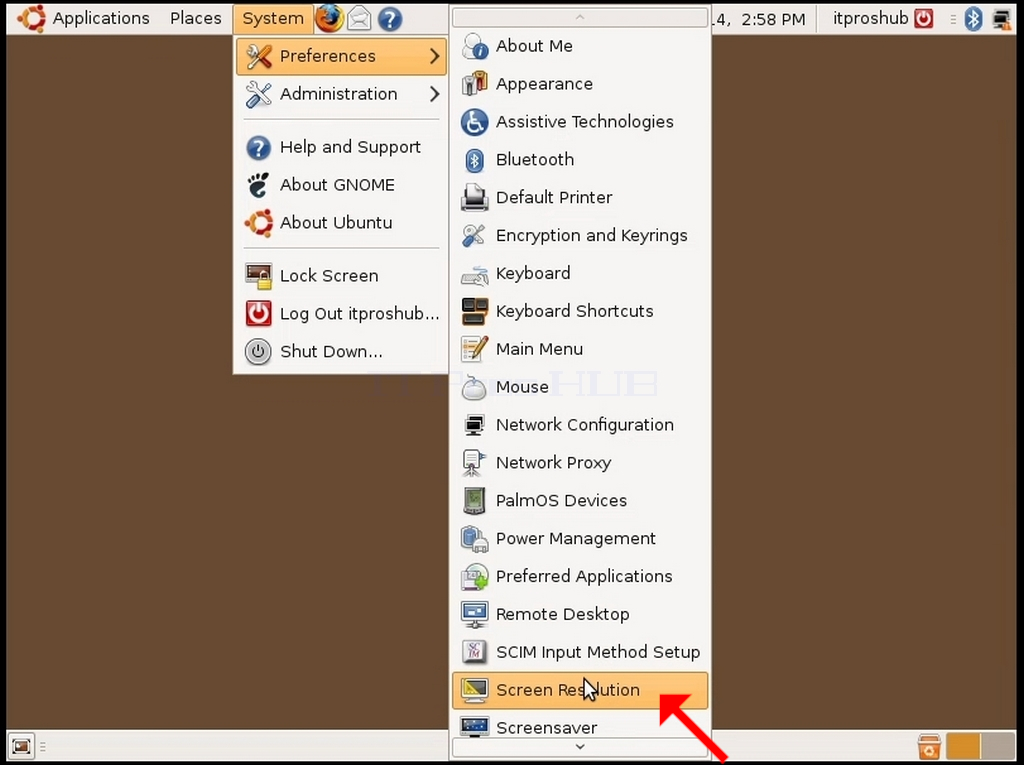1024x765 pixels.
Task: Click the Power Management icon
Action: pos(475,539)
